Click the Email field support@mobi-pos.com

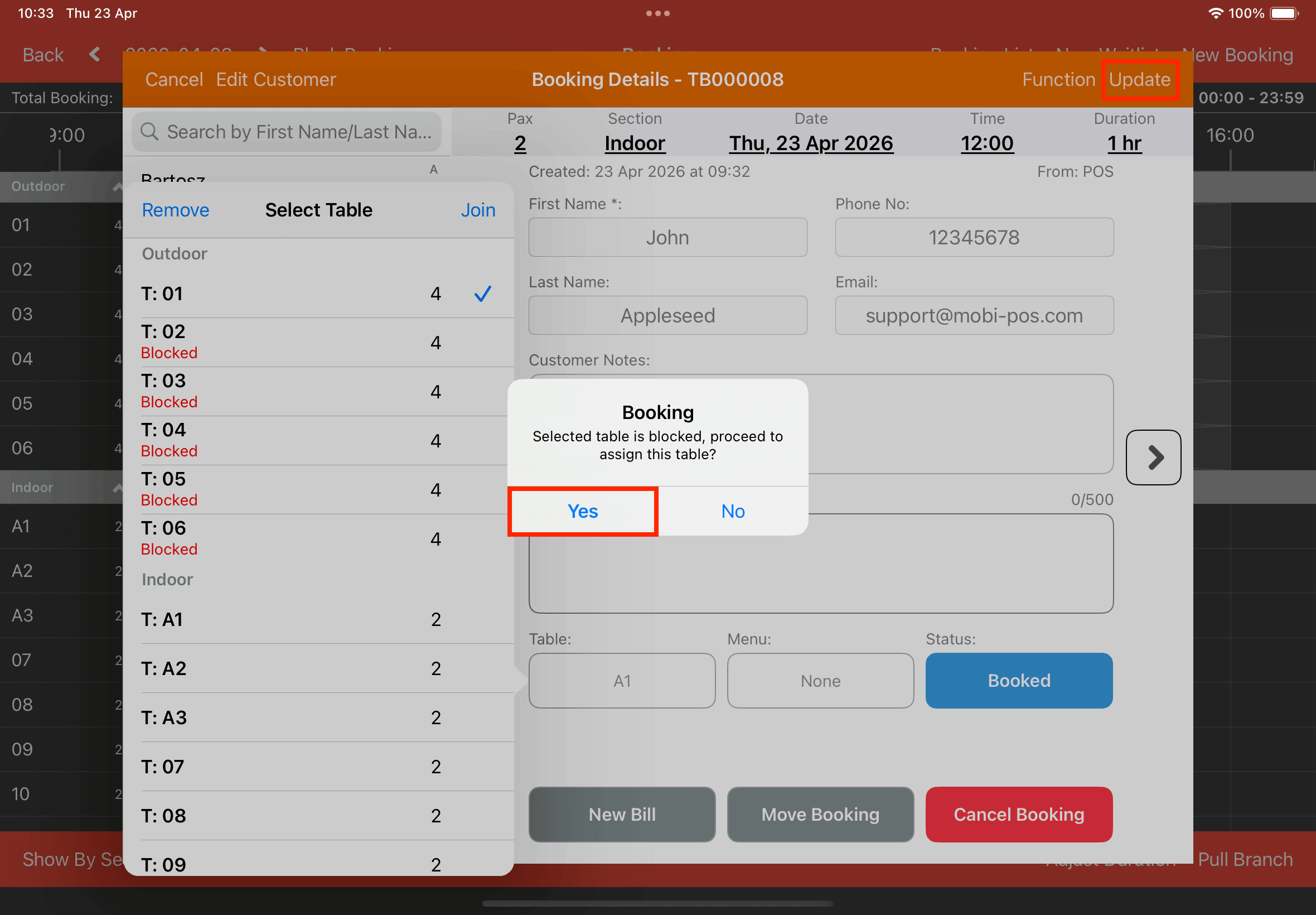coord(974,315)
